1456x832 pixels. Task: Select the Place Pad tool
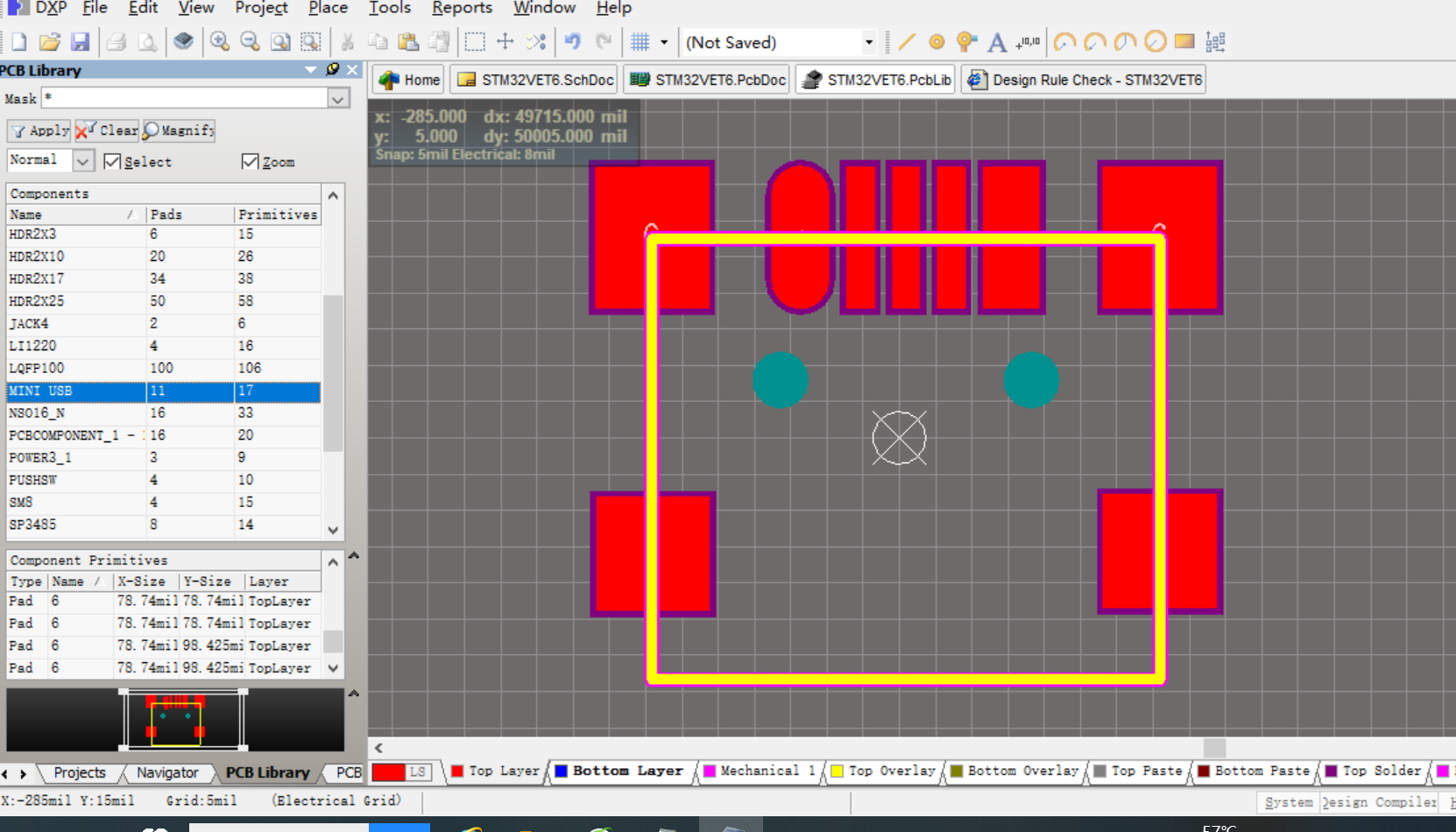937,42
